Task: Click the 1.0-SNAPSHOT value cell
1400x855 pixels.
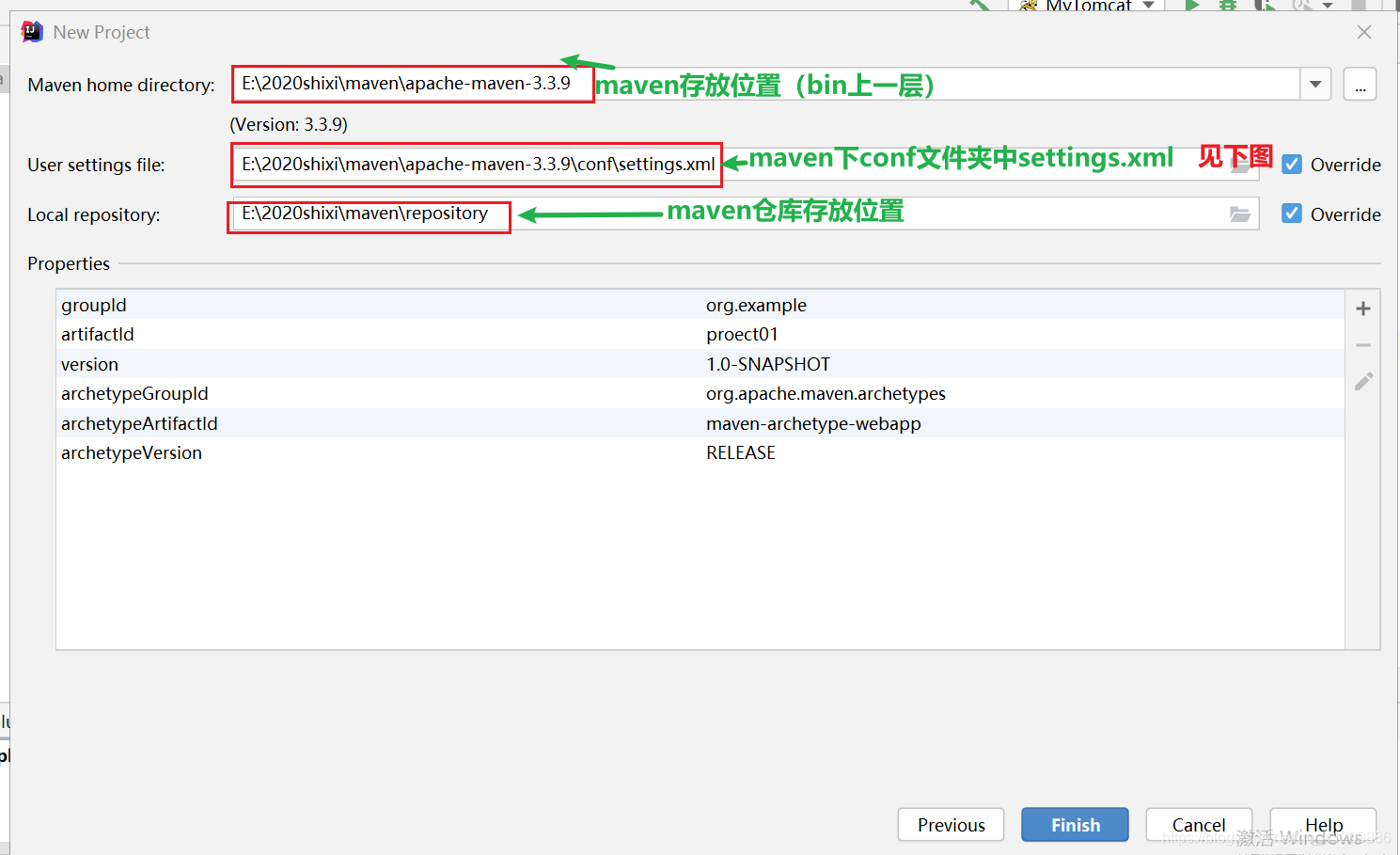Action: (768, 364)
